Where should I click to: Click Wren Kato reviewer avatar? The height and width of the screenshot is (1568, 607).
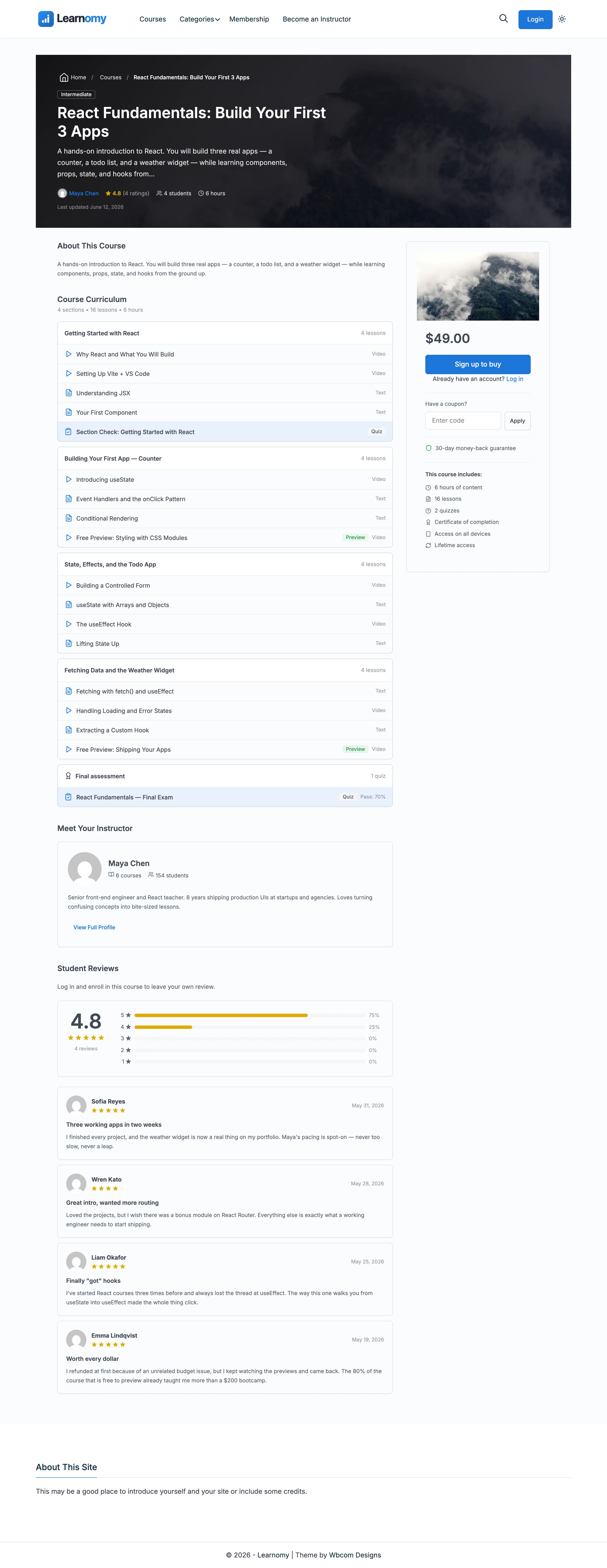(x=76, y=1184)
